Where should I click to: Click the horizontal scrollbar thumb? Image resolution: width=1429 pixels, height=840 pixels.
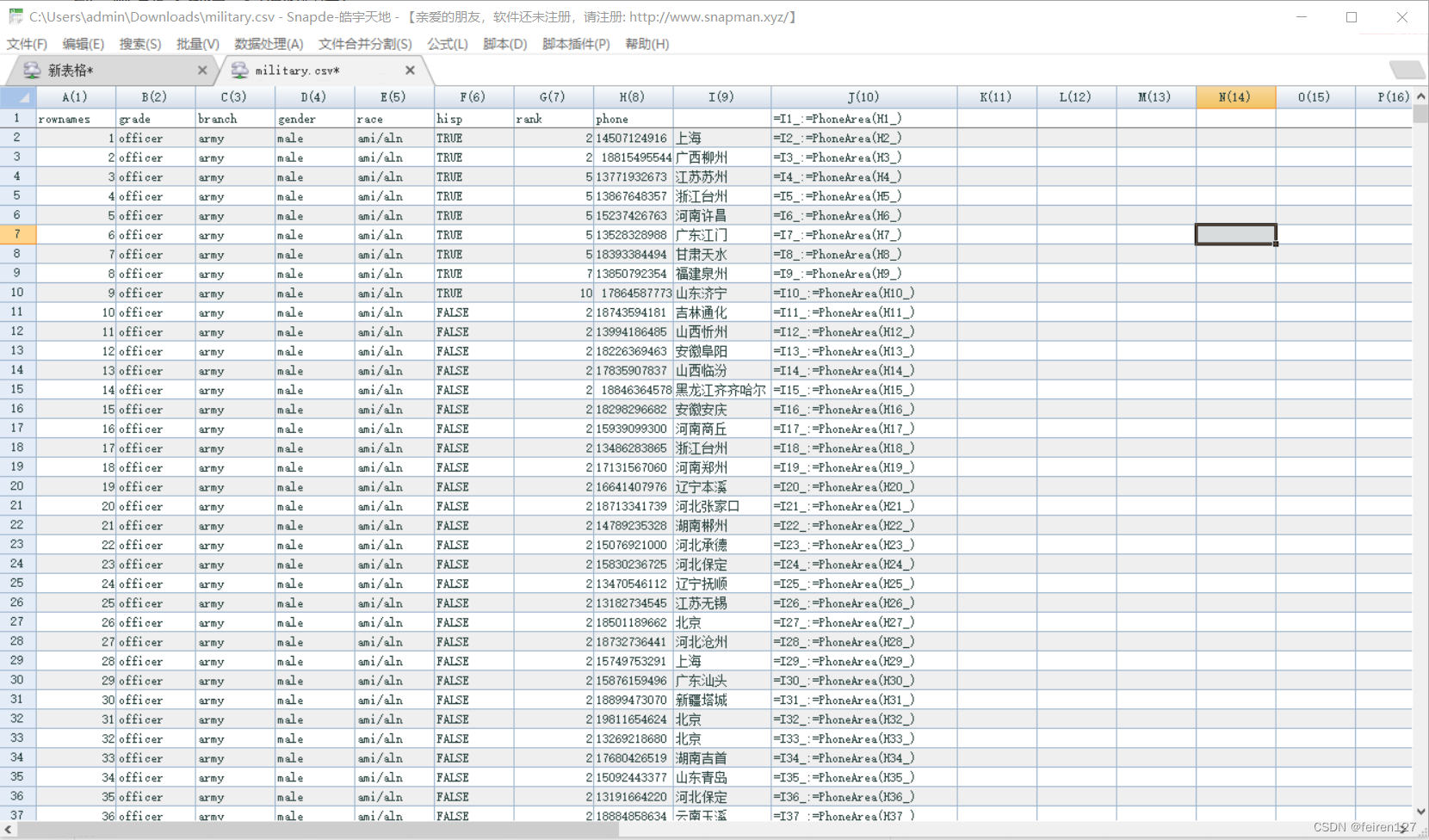click(x=317, y=830)
